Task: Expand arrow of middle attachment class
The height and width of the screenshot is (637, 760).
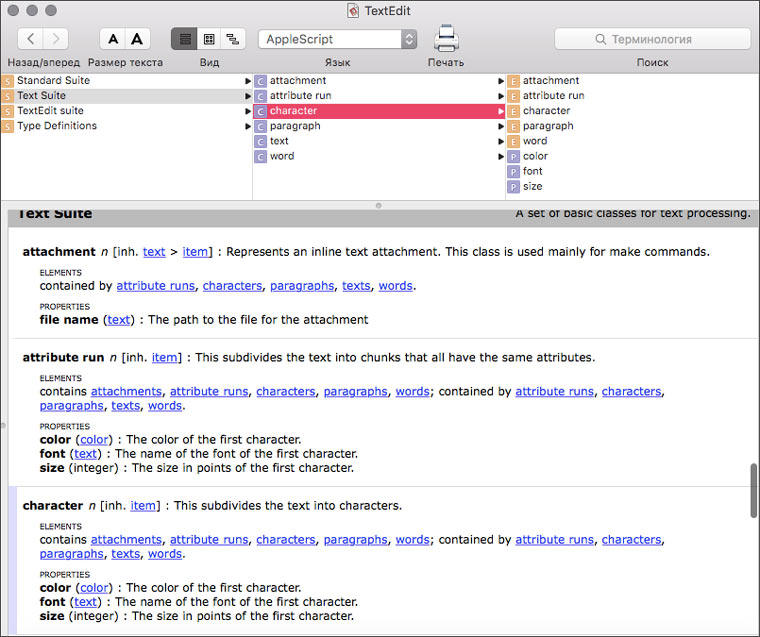Action: point(501,81)
